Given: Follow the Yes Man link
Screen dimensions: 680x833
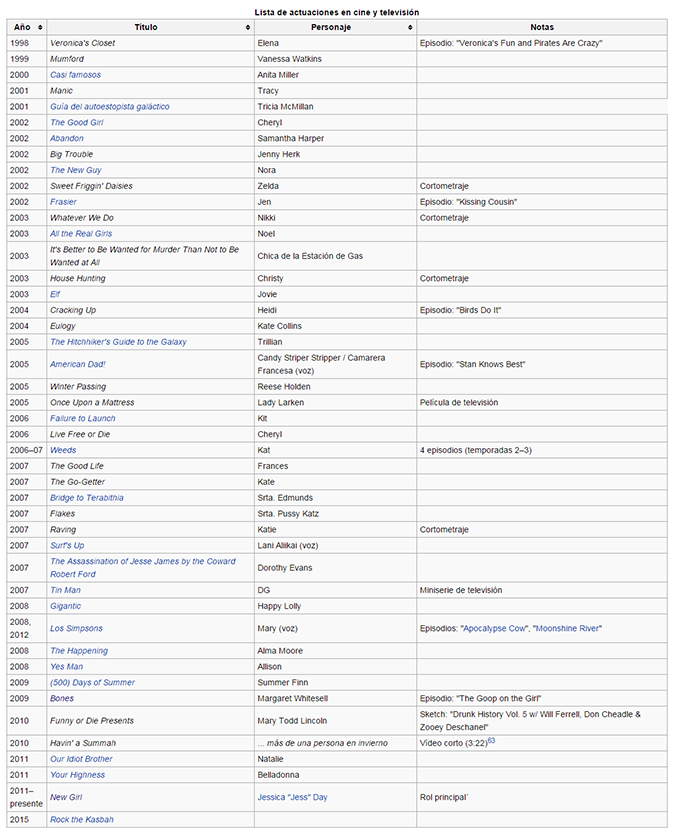Looking at the screenshot, I should pyautogui.click(x=66, y=667).
